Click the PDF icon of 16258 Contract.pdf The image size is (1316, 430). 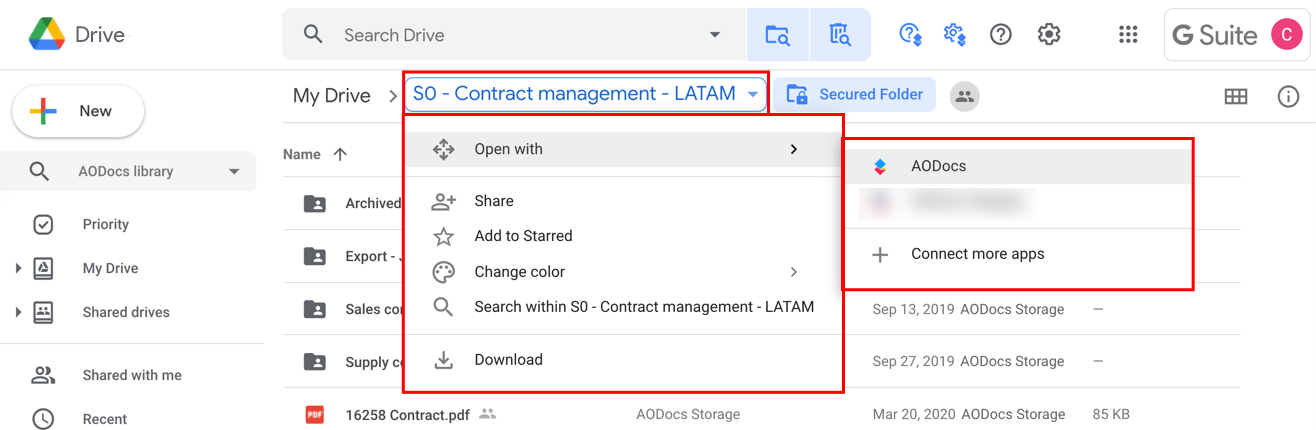tap(315, 414)
